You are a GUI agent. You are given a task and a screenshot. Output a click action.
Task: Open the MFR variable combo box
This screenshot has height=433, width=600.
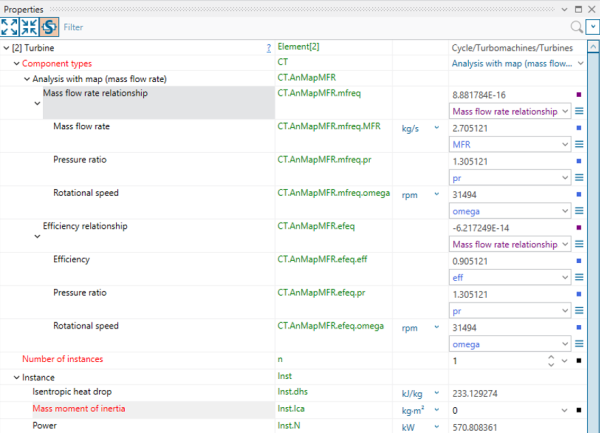510,145
